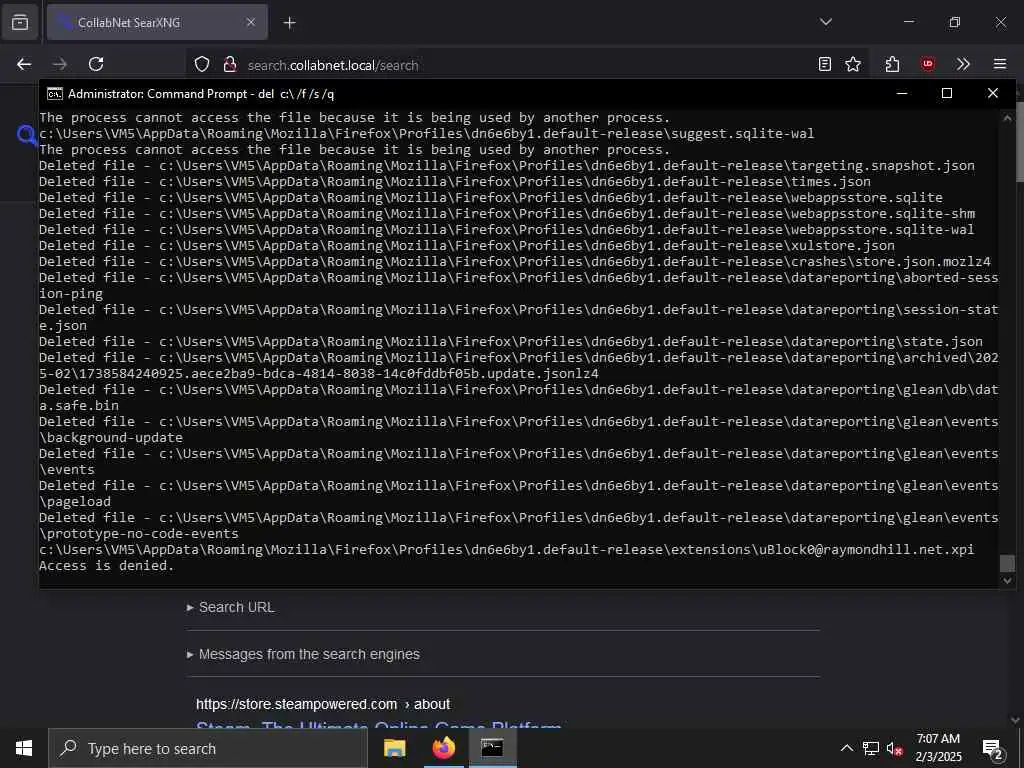
Task: Open a new browser tab
Action: pyautogui.click(x=289, y=23)
